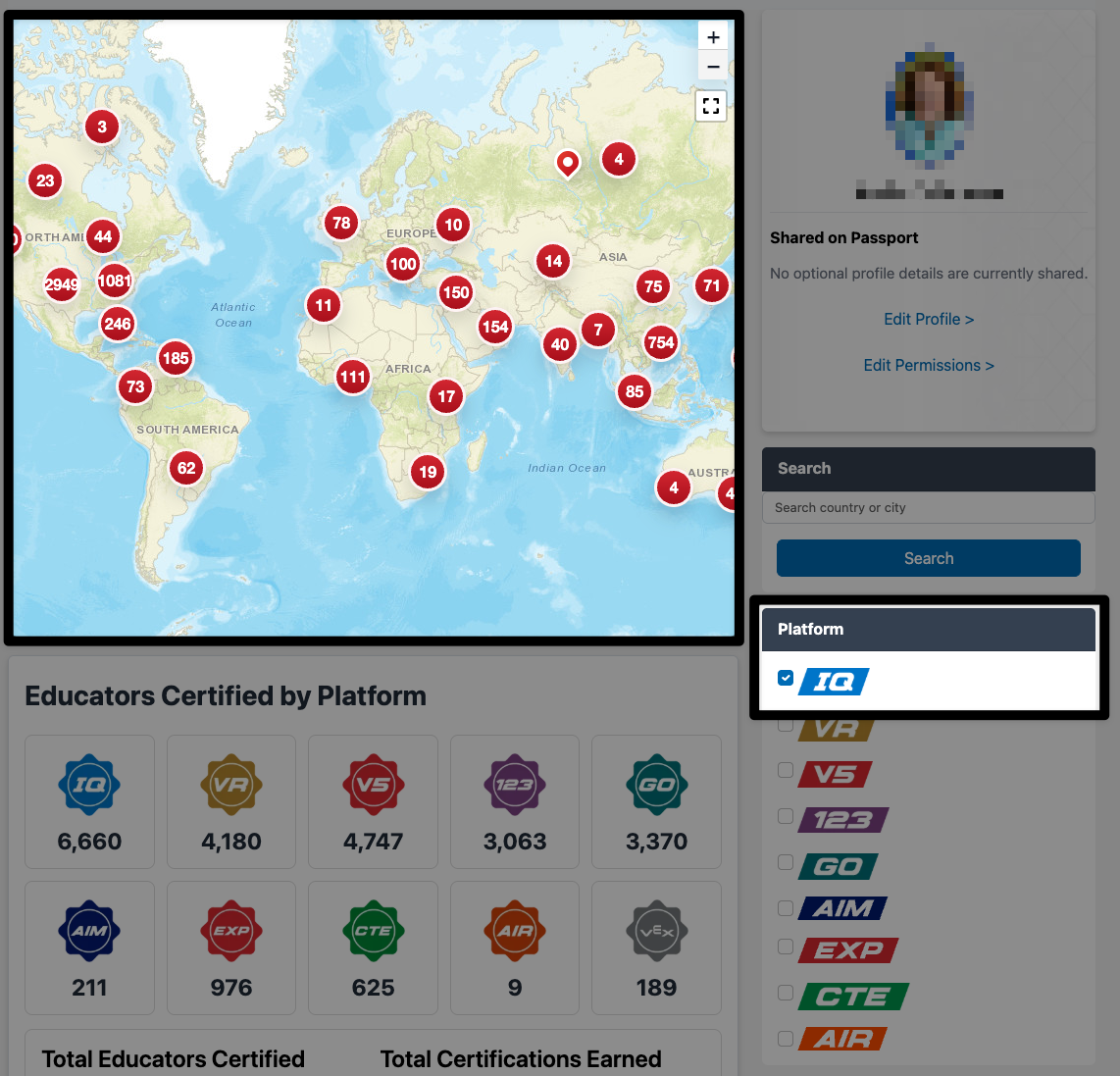Open the 111 cluster marker in Africa
The height and width of the screenshot is (1076, 1120).
coord(353,377)
